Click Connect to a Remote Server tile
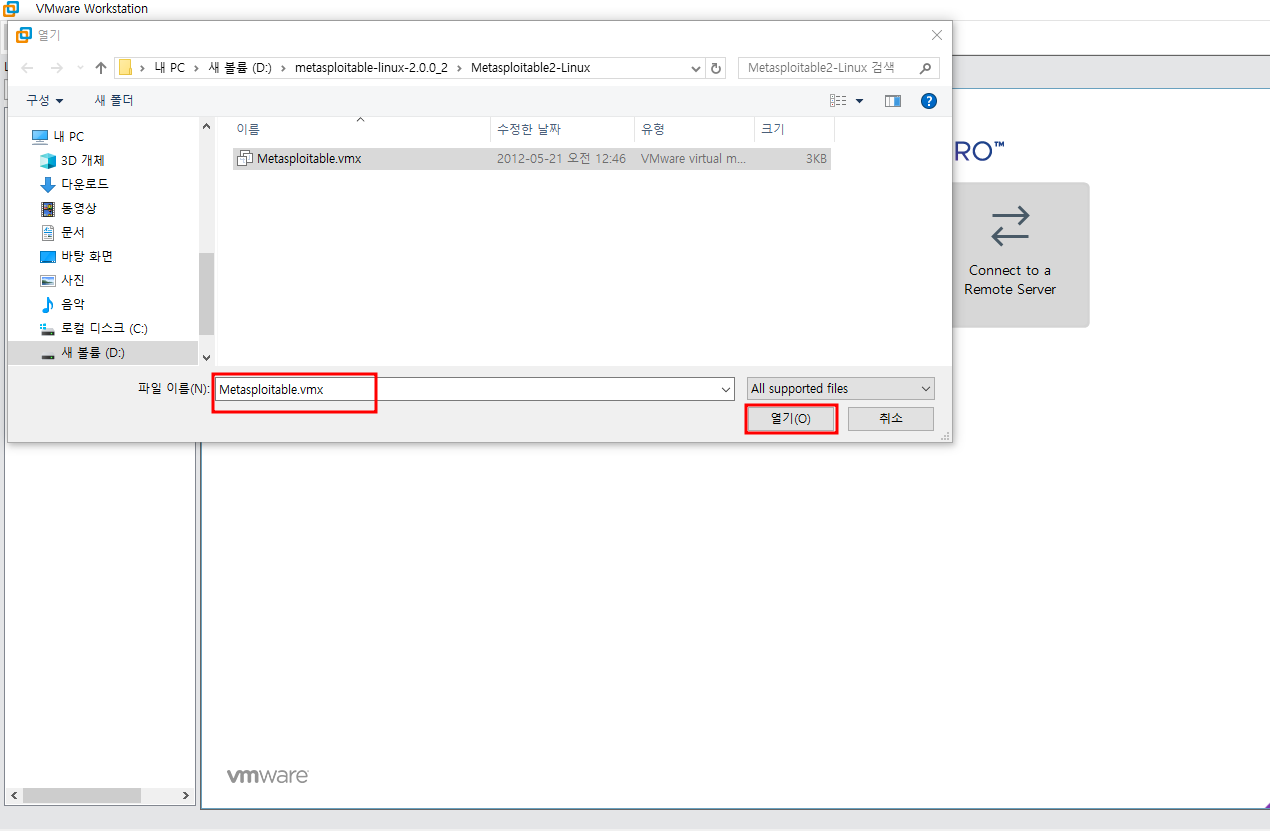 (1010, 255)
